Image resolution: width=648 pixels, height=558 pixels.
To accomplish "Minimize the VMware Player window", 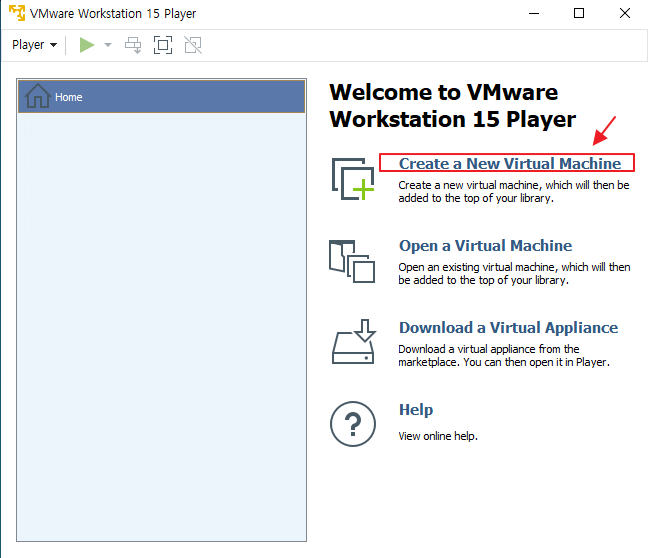I will point(534,13).
